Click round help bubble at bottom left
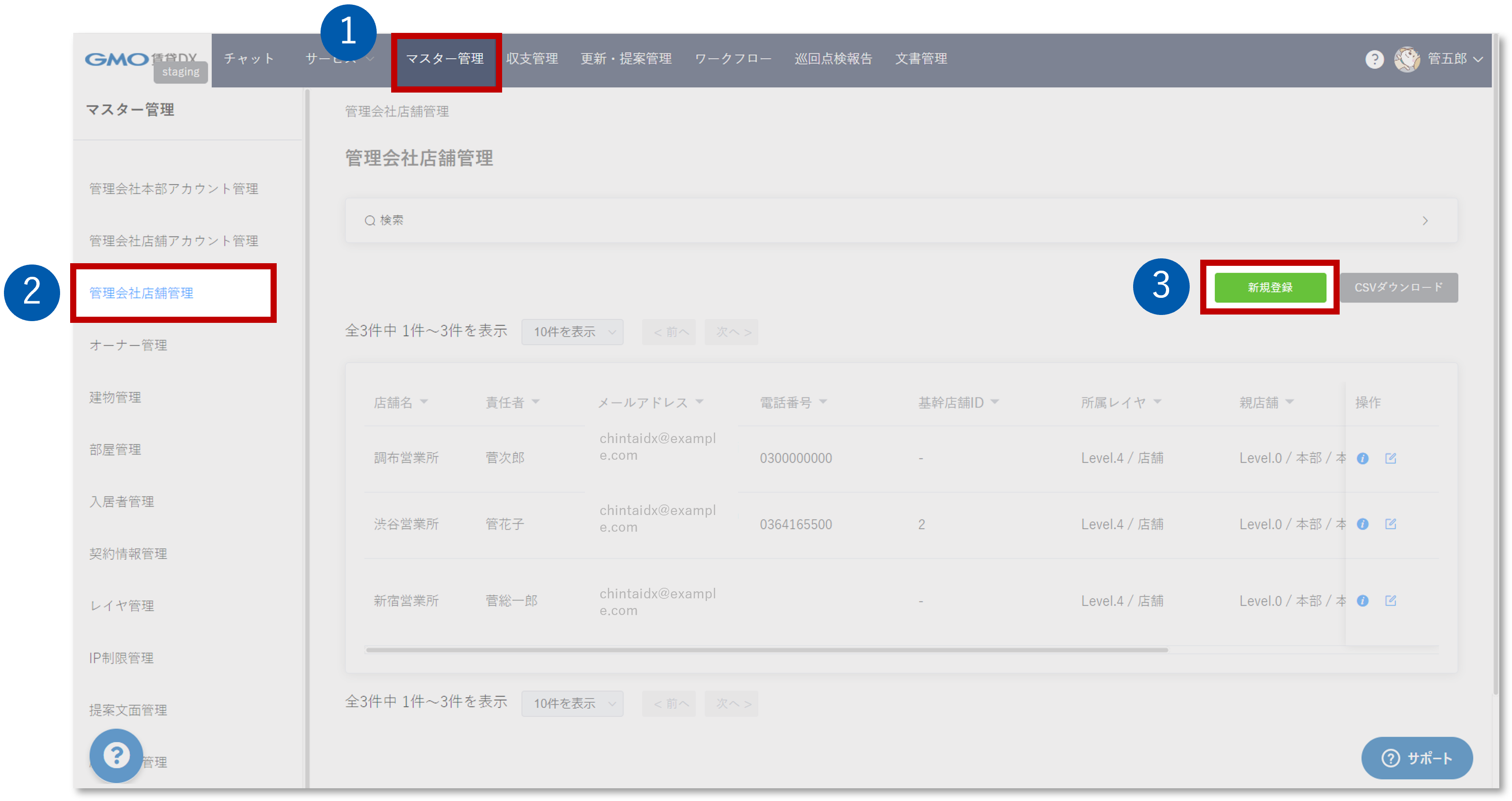The width and height of the screenshot is (1512, 801). tap(116, 755)
